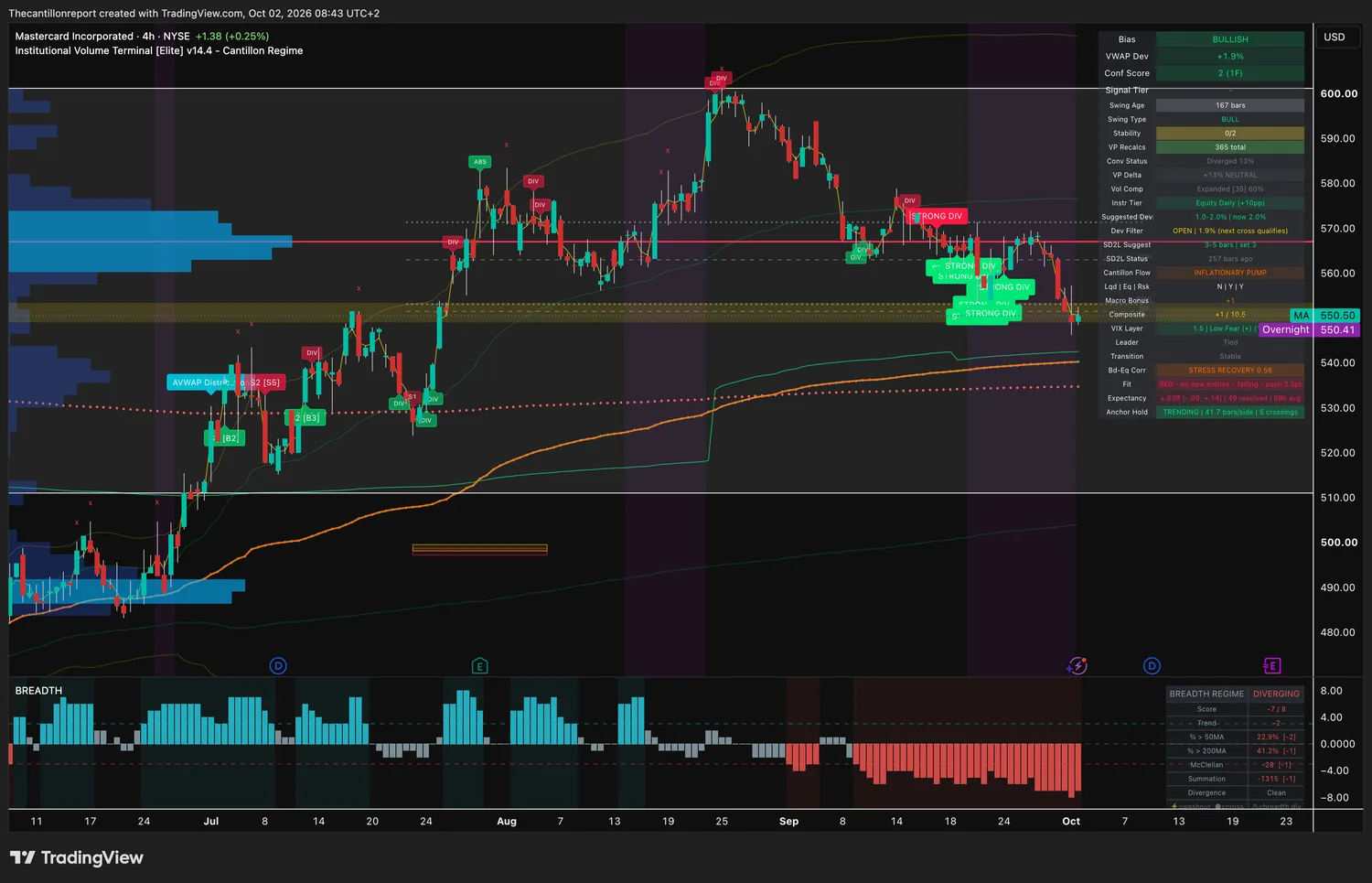Click the Swing Age value 167 bars
1372x883 pixels.
click(1230, 105)
